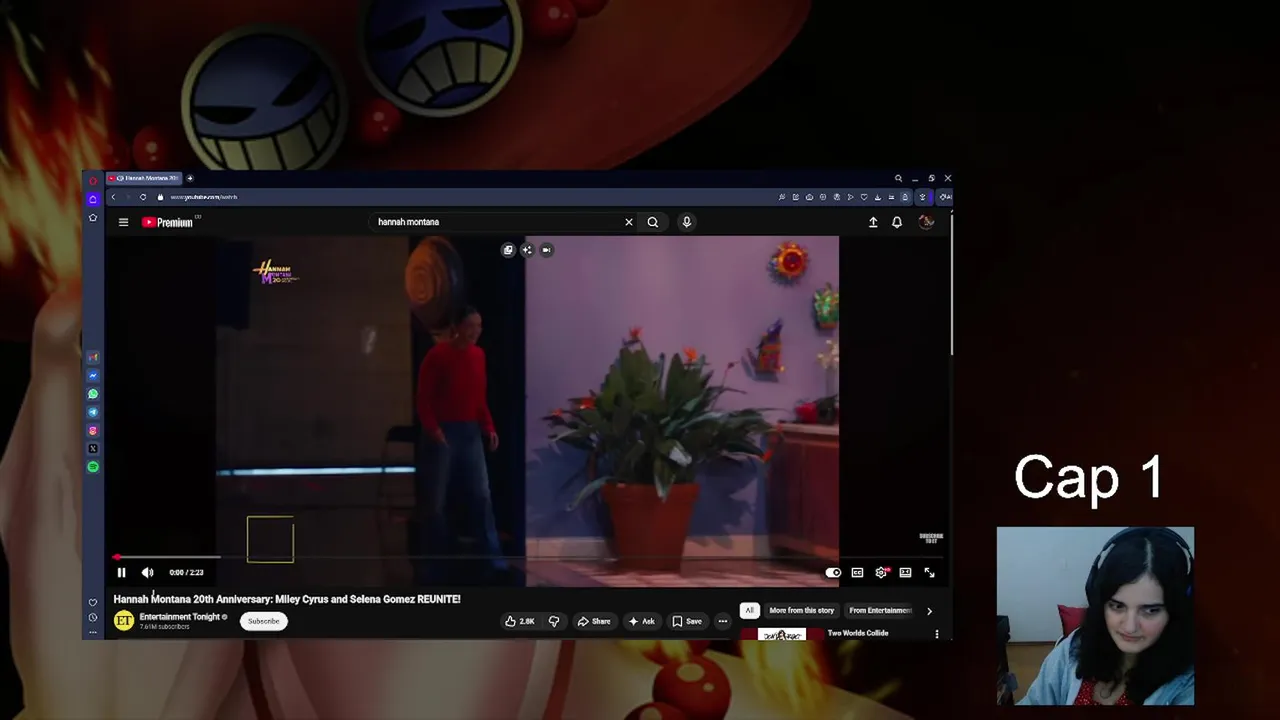Screen dimensions: 1280x720
Task: Switch to theater mode view
Action: tap(905, 572)
